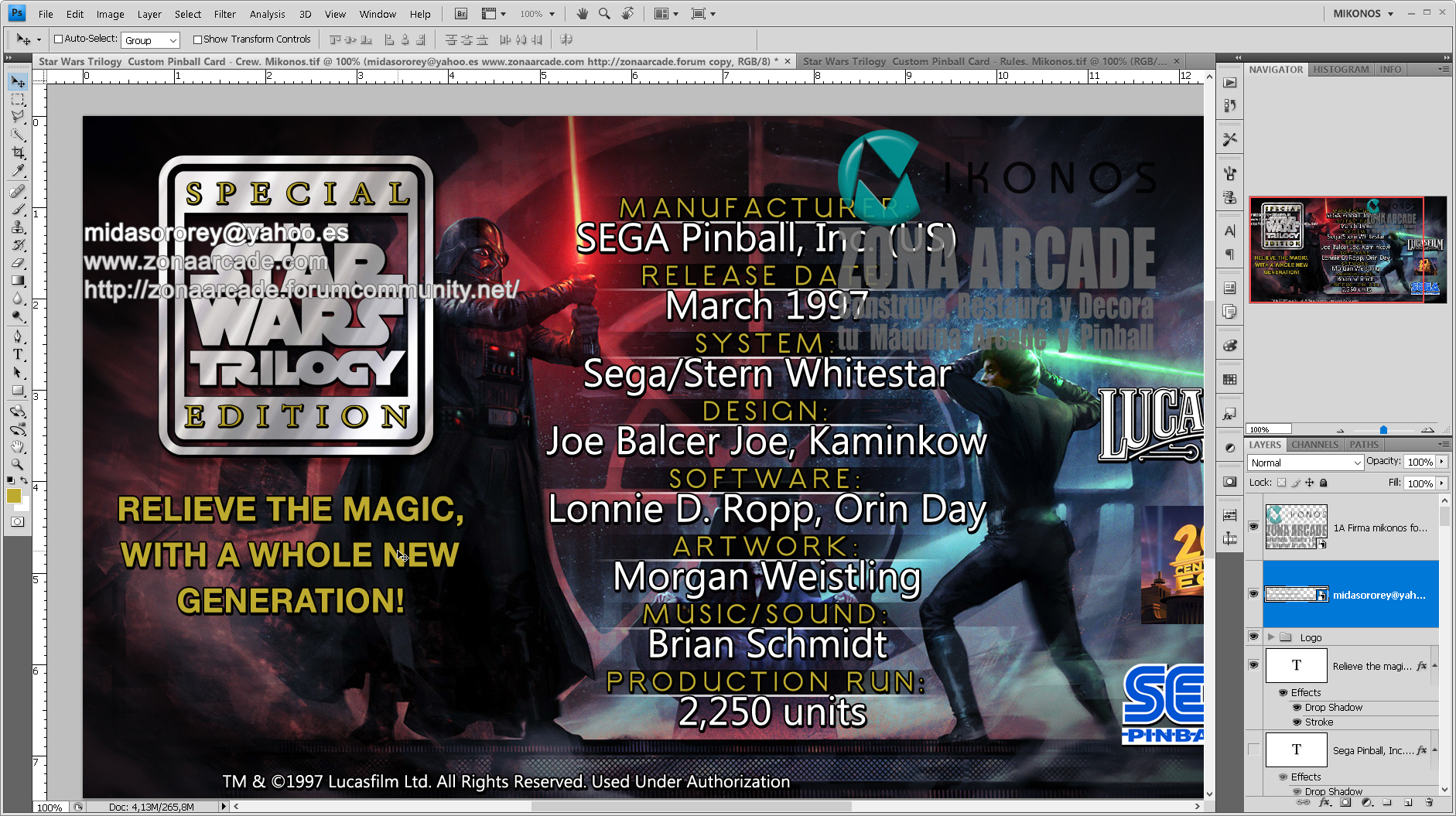The height and width of the screenshot is (816, 1456).
Task: Open the Actions panel icon
Action: pos(1230,82)
